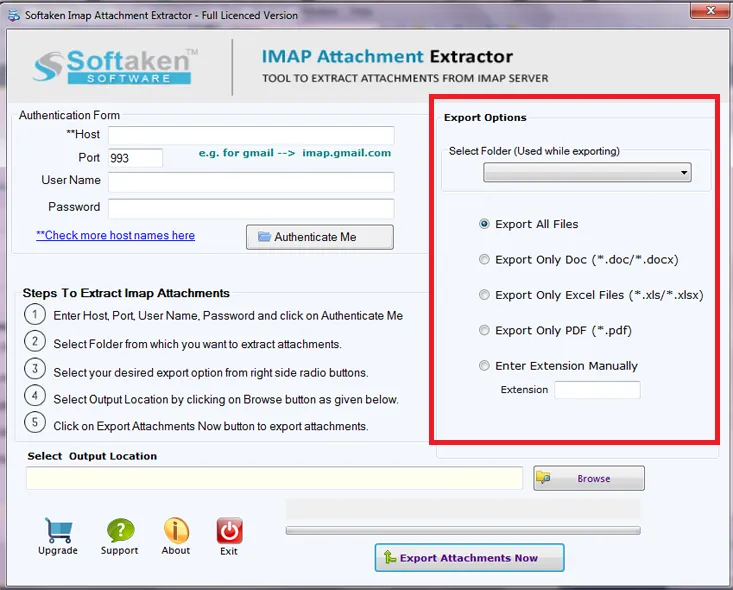This screenshot has width=733, height=590.
Task: Click the Steps To Extract Imap Attachments heading
Action: [126, 293]
